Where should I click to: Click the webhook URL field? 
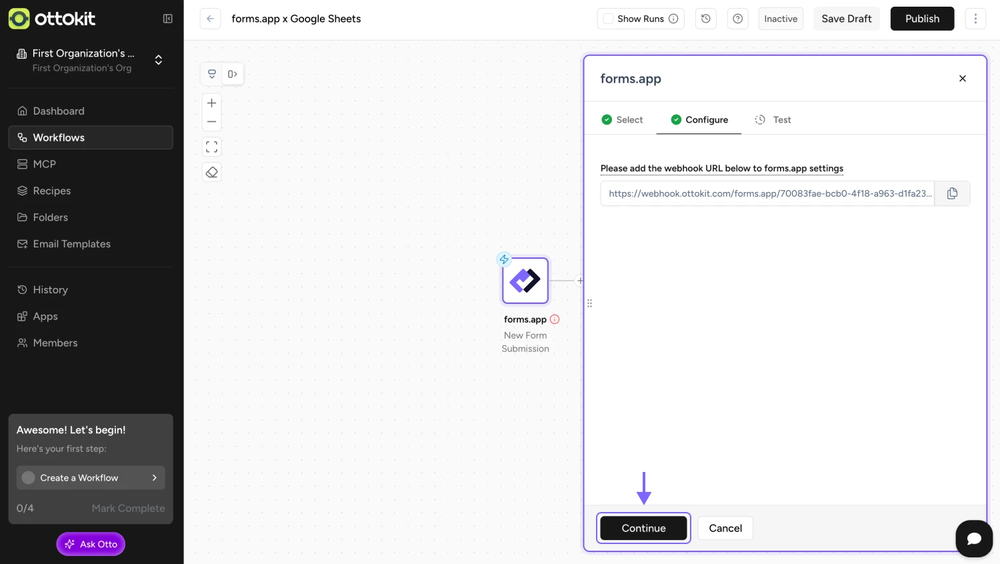(767, 193)
